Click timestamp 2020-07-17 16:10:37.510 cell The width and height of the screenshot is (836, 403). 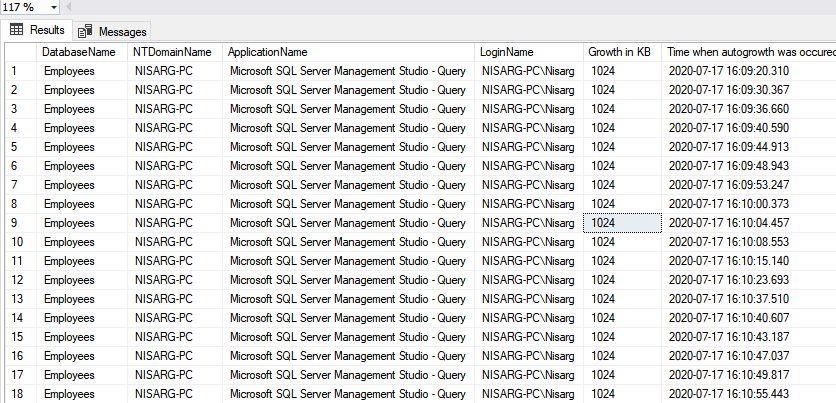tap(728, 299)
